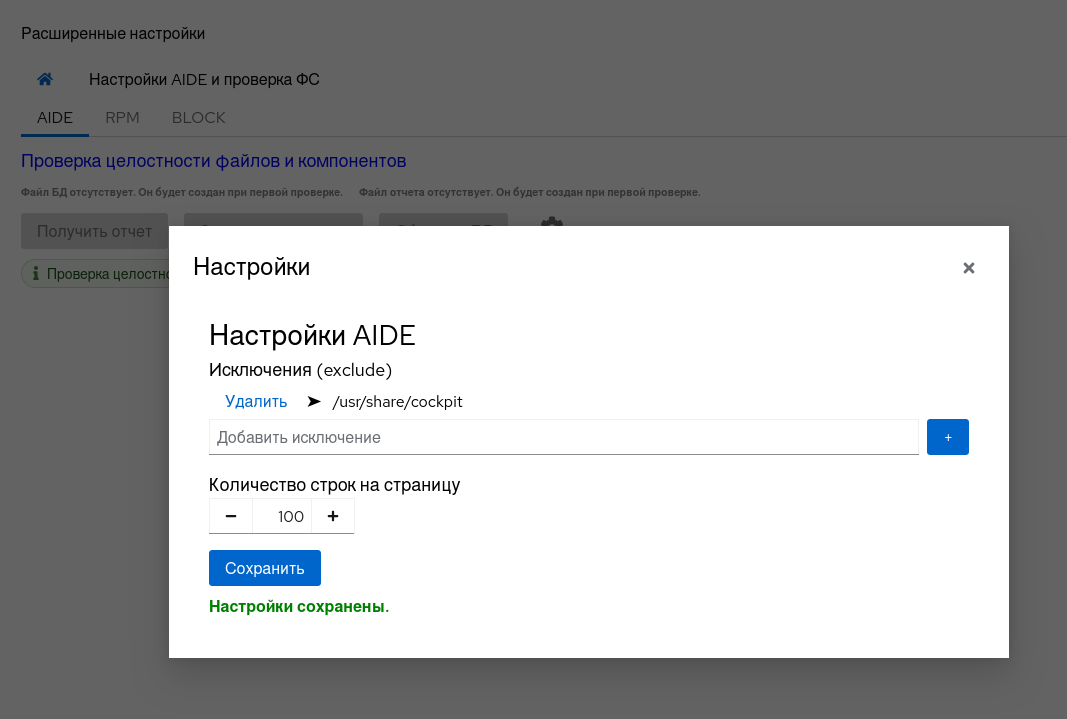This screenshot has width=1067, height=719.
Task: Increase rows per page with plus
Action: (x=333, y=516)
